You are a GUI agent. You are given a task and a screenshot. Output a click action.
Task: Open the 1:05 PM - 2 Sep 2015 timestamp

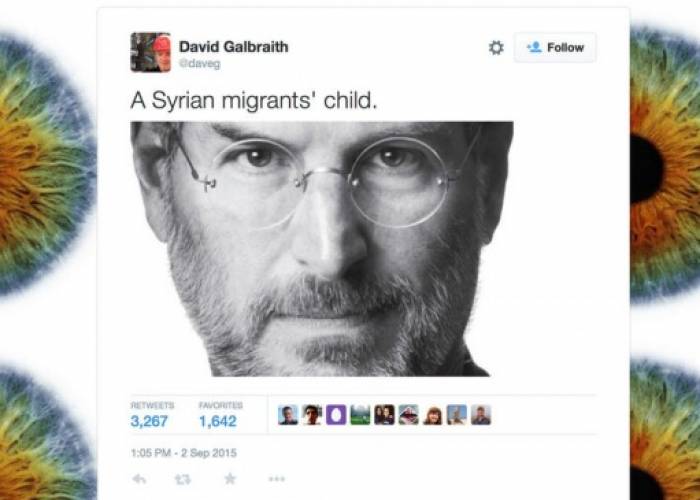(183, 453)
